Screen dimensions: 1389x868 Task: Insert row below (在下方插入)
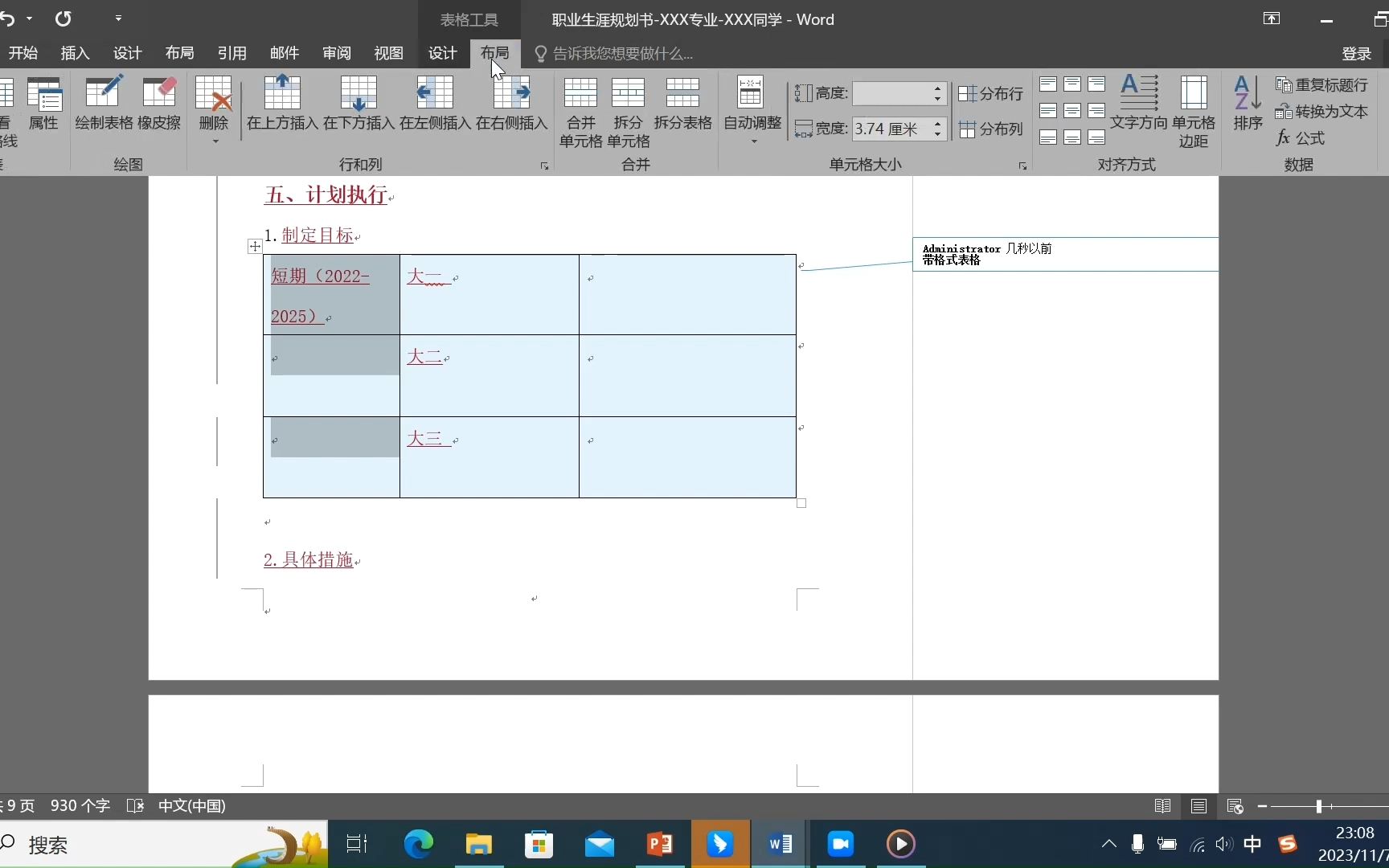point(359,103)
